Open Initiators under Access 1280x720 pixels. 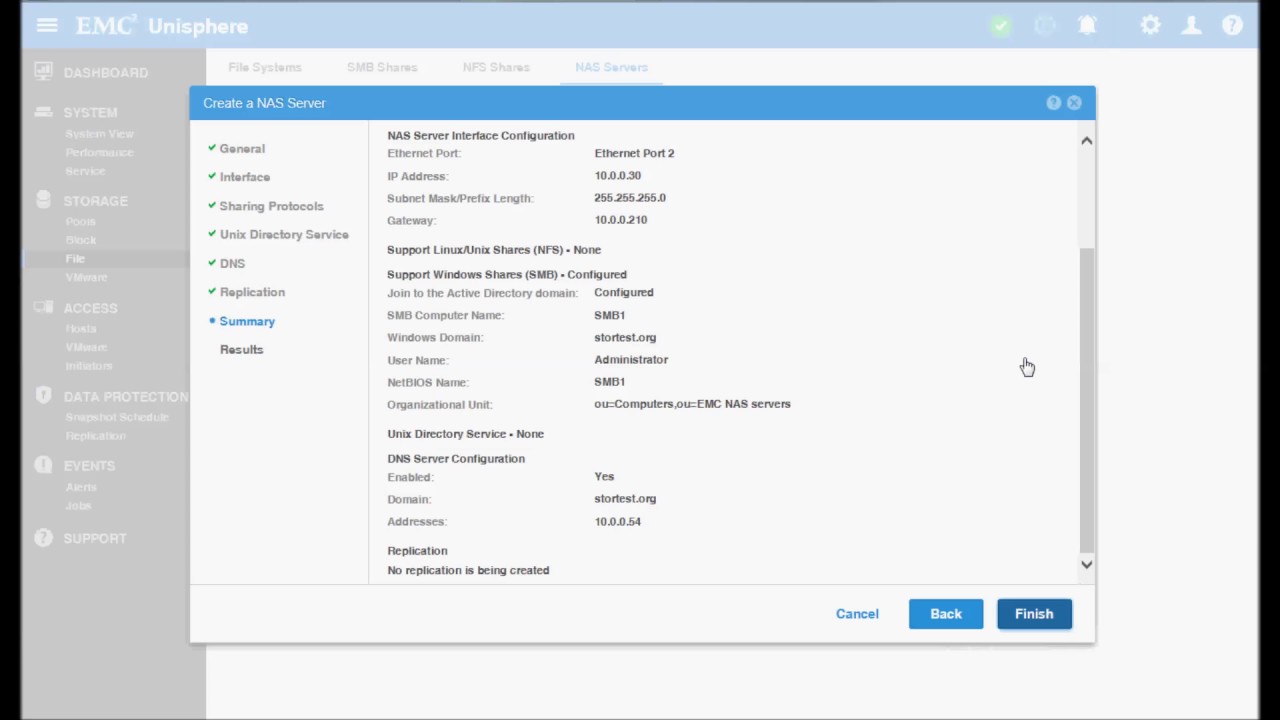click(x=89, y=366)
